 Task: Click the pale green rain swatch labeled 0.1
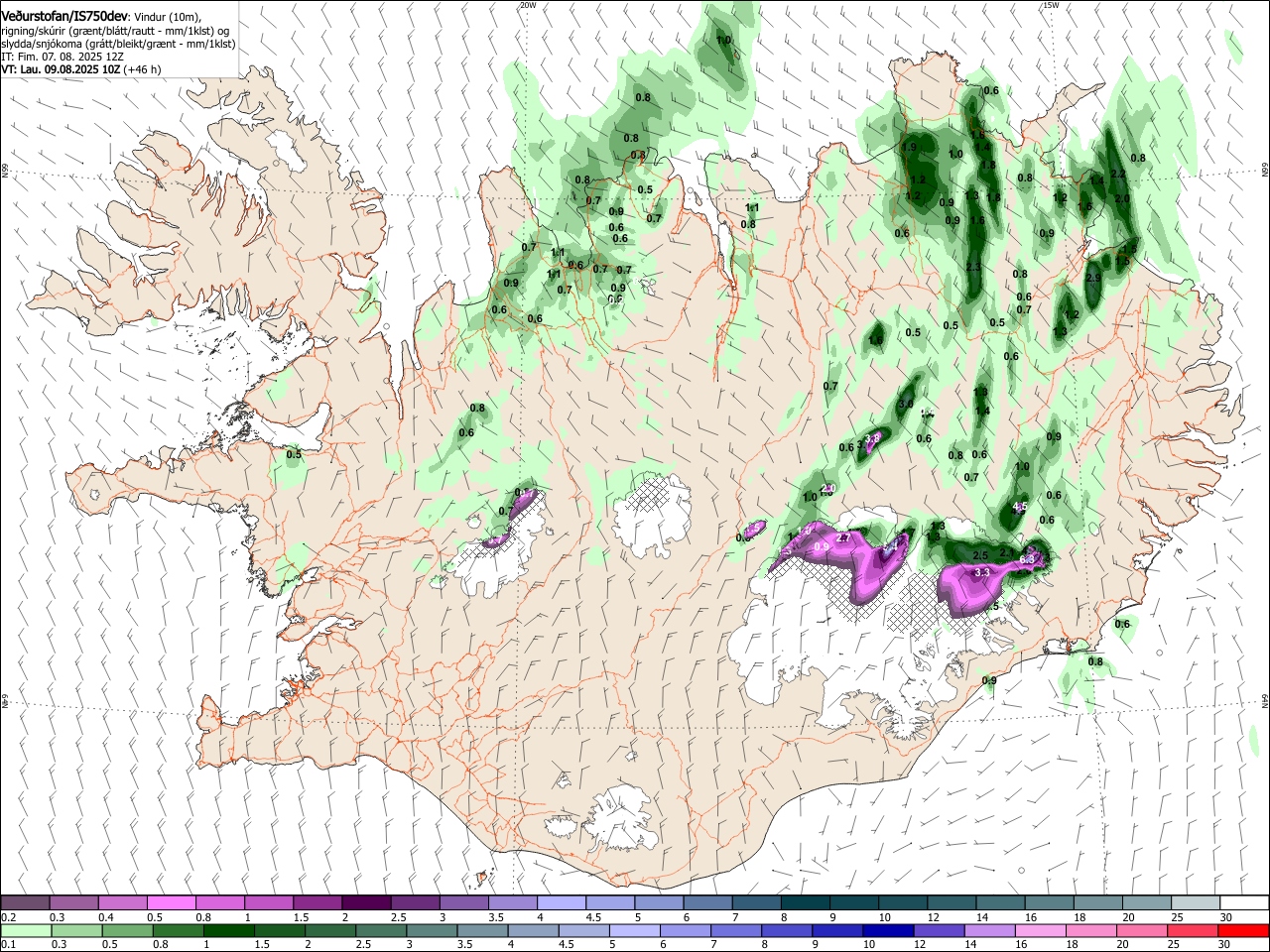pos(26,930)
